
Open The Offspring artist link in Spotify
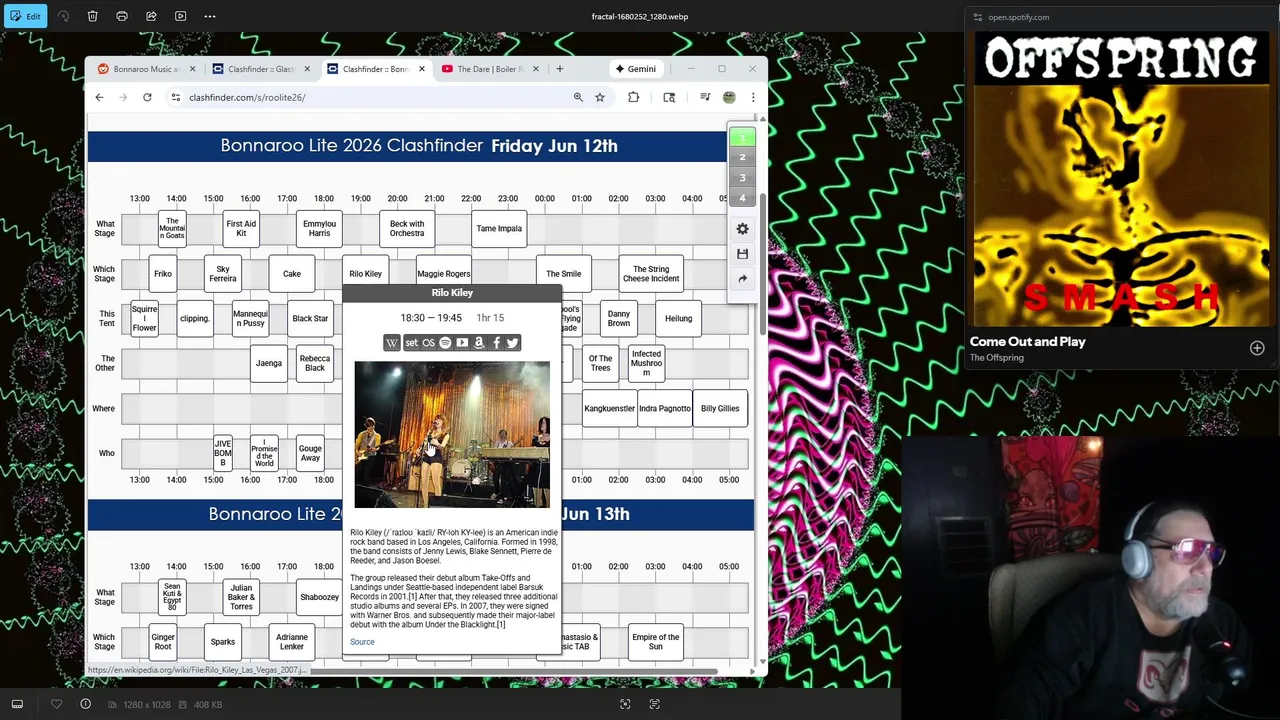point(996,358)
